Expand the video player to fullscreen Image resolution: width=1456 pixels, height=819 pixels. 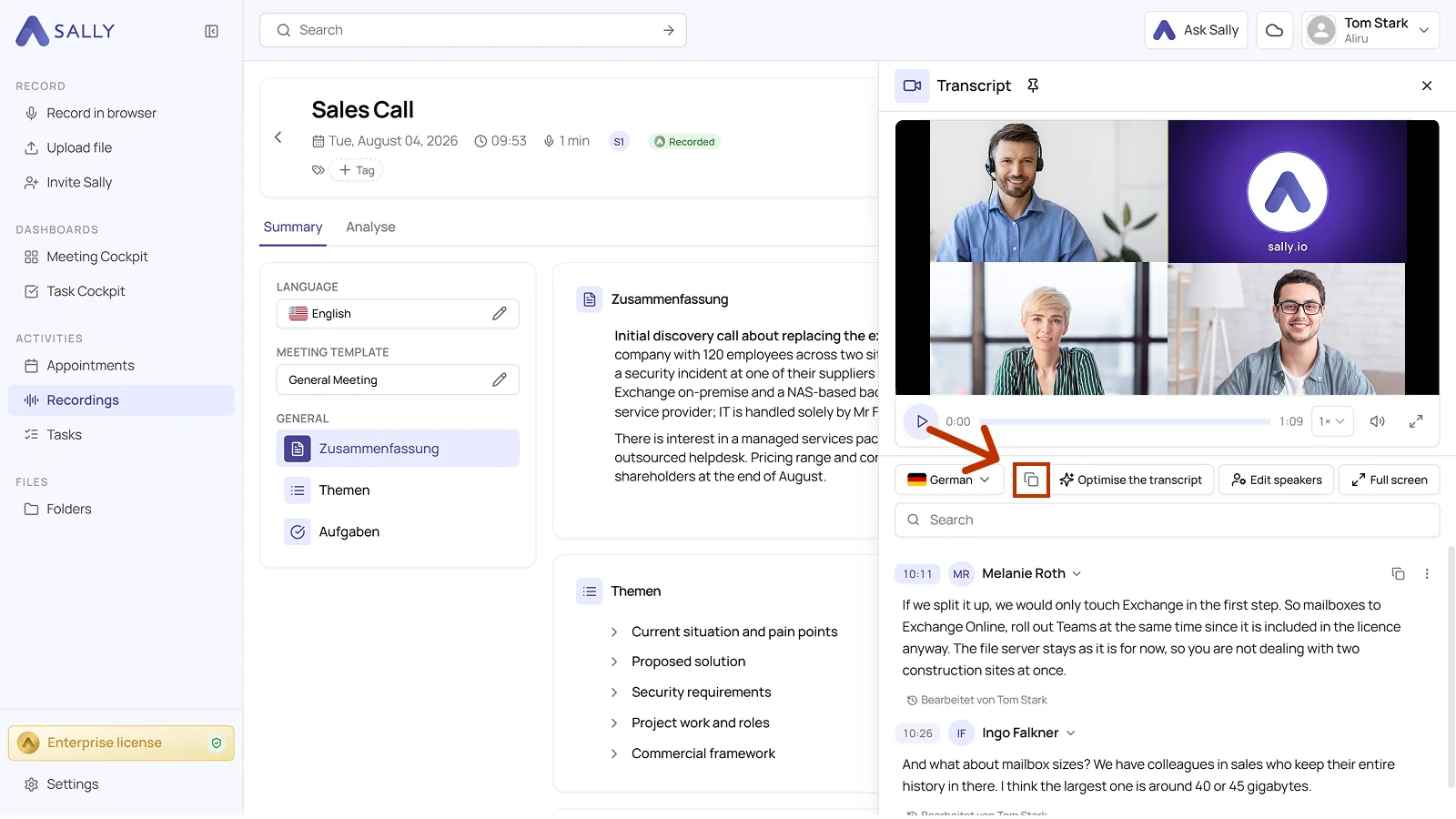1416,421
